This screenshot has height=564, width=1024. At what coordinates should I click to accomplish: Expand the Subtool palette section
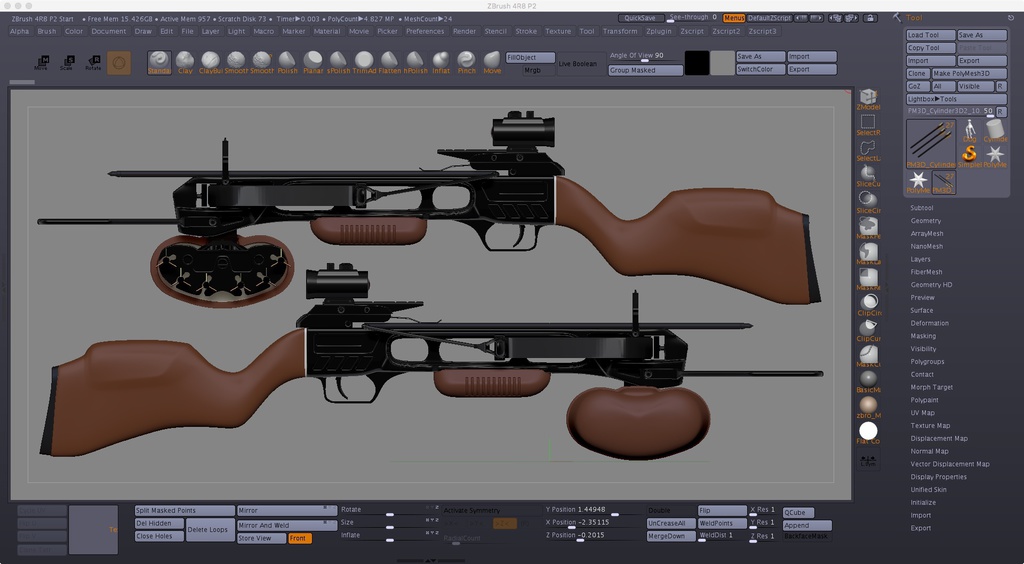point(921,208)
